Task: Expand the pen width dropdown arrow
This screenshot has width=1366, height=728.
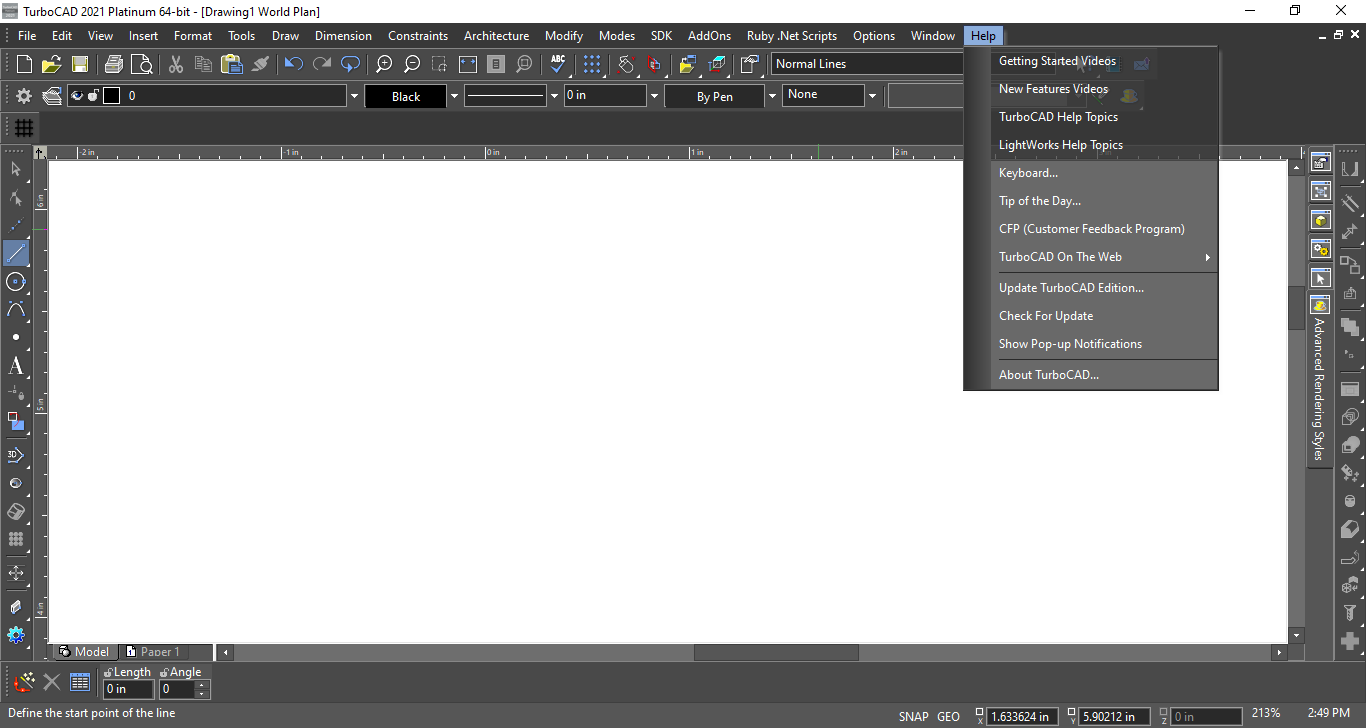Action: coord(655,96)
